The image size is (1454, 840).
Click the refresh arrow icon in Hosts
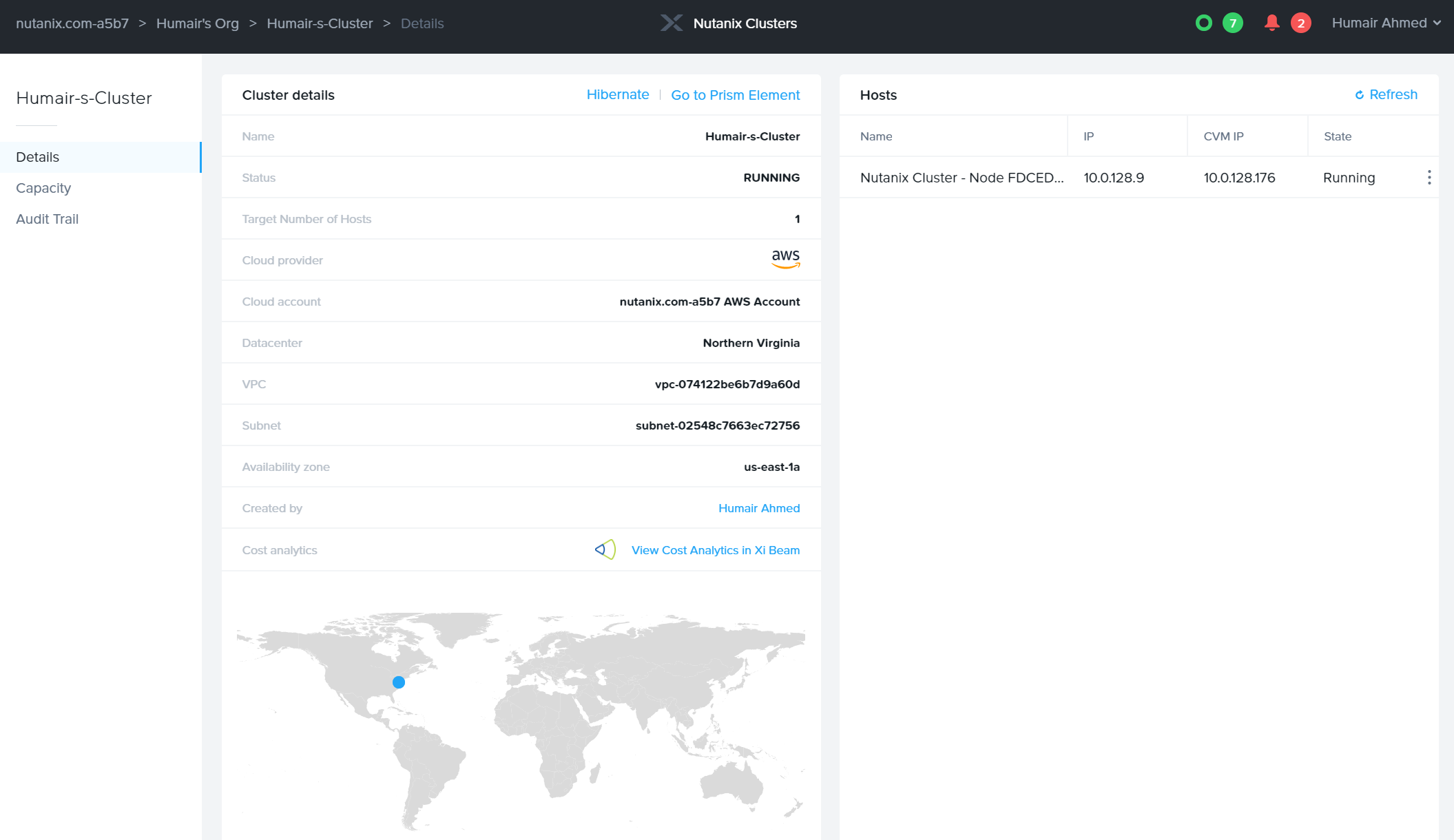pyautogui.click(x=1360, y=95)
